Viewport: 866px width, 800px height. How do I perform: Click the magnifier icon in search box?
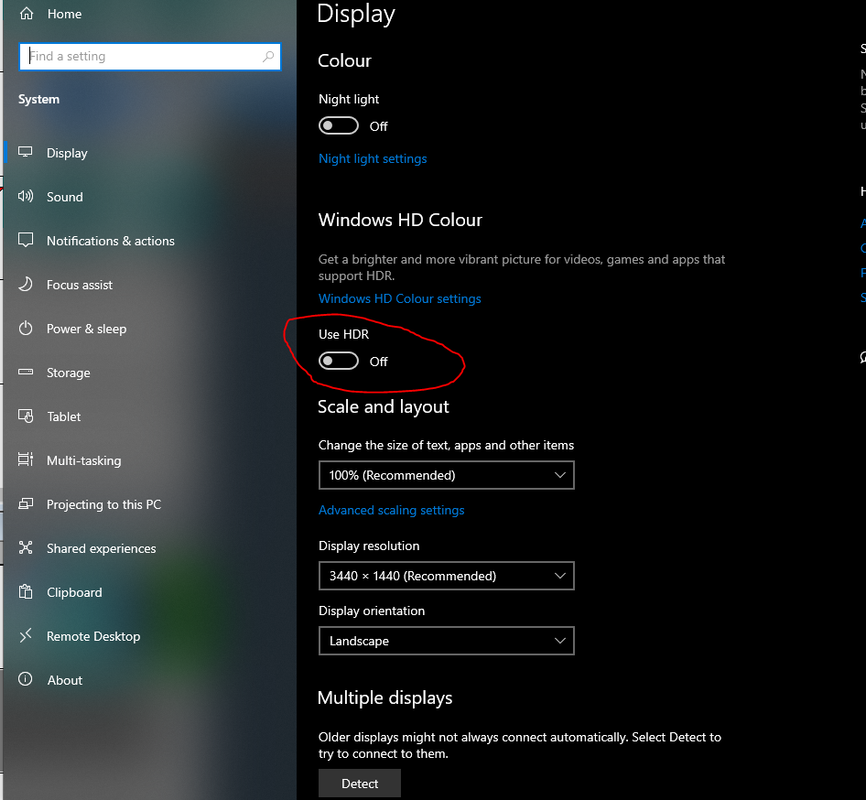[268, 56]
